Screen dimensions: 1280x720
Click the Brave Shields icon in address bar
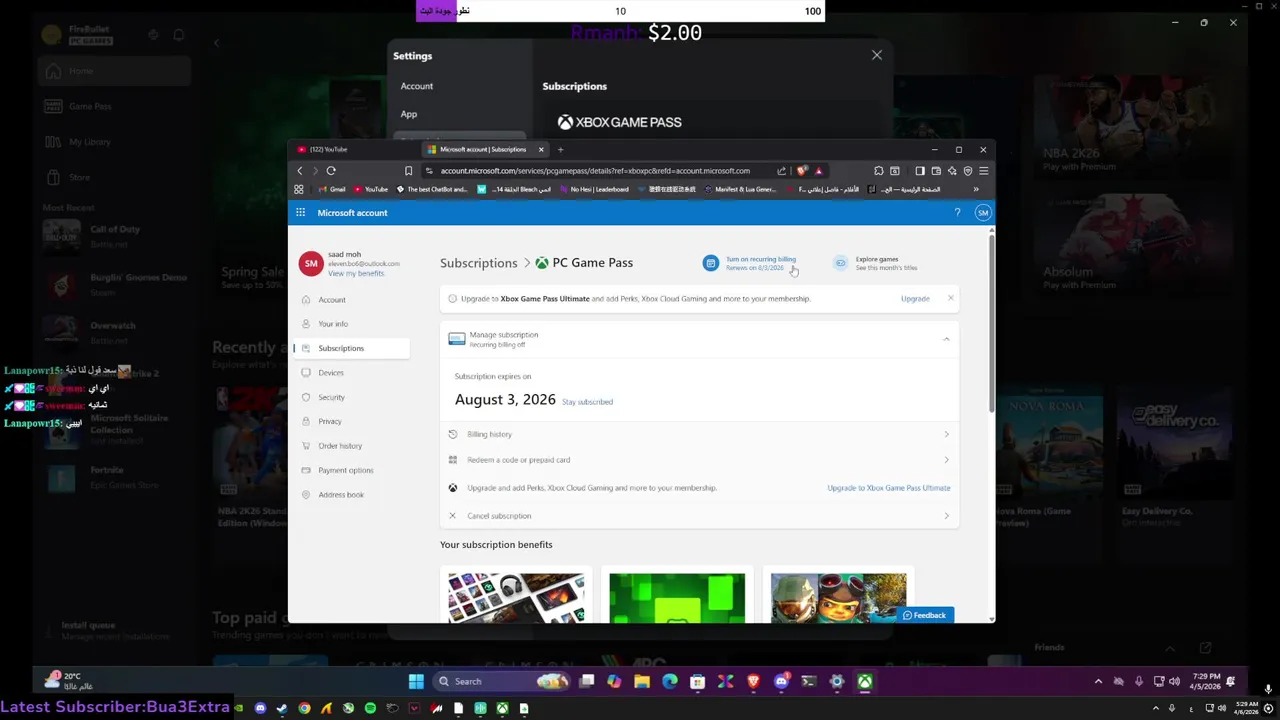[802, 171]
